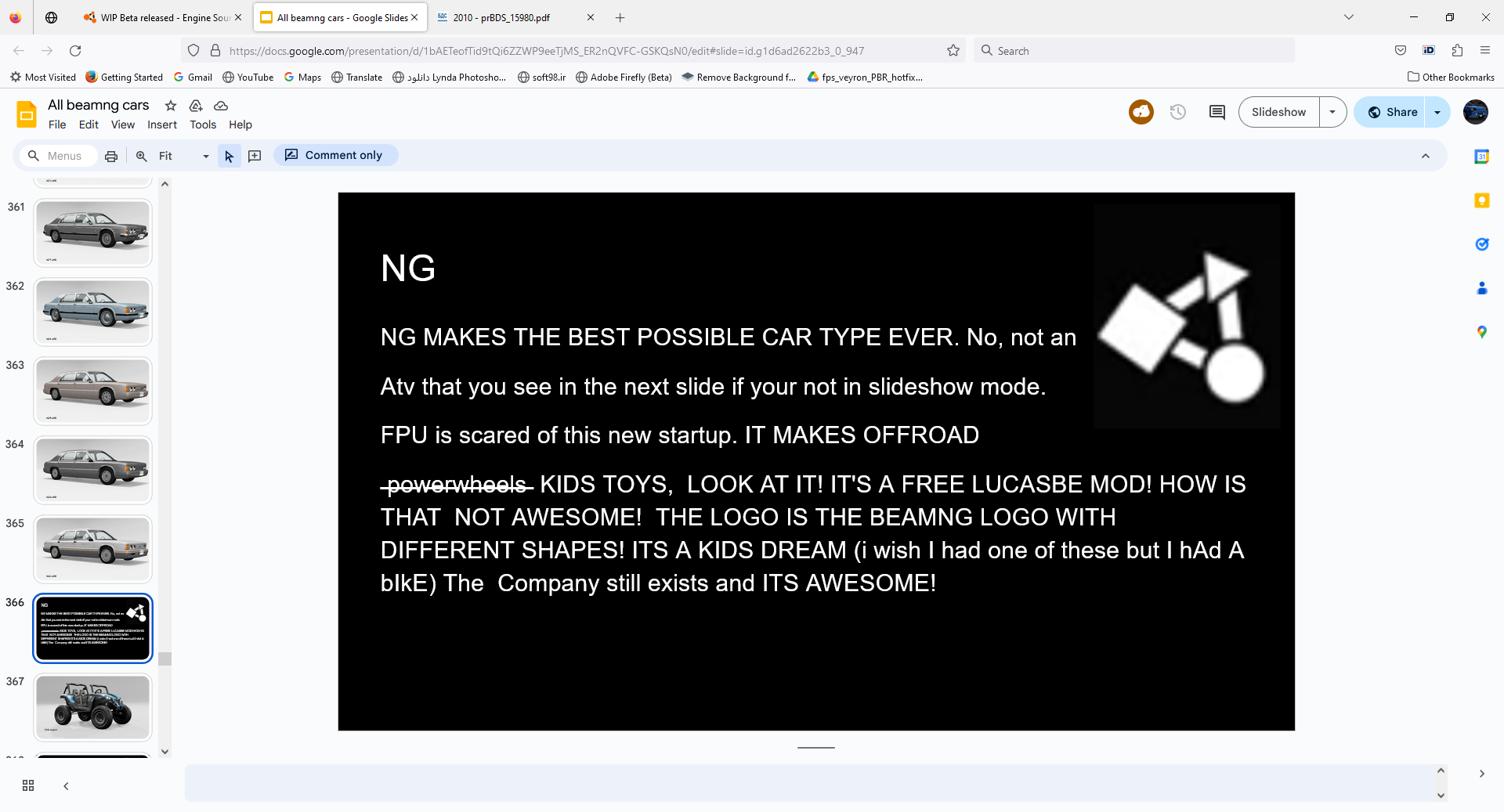Select slide 365 thumbnail
This screenshot has height=812, width=1504.
pyautogui.click(x=92, y=549)
